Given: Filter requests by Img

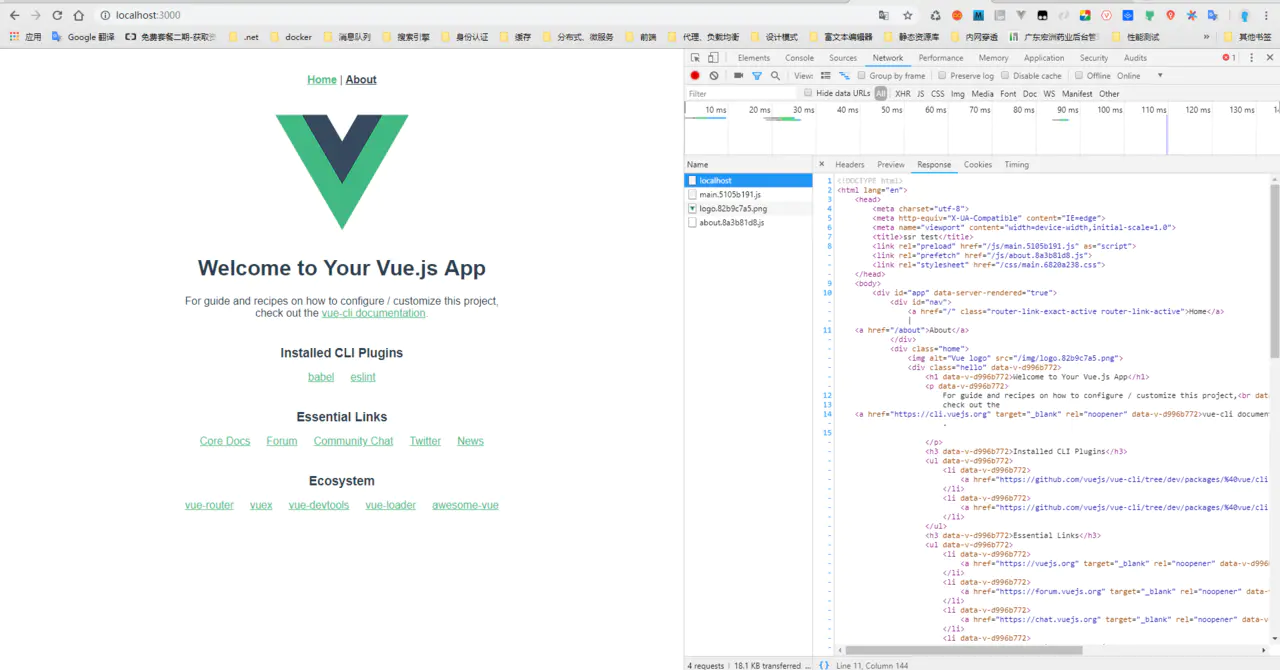Looking at the screenshot, I should [x=958, y=94].
